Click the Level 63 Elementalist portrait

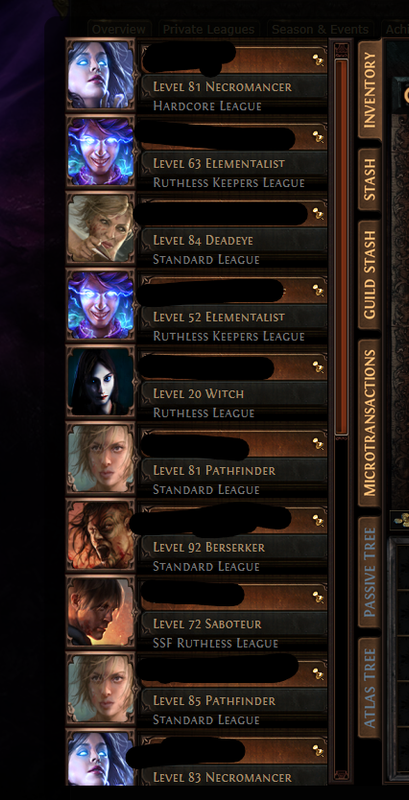click(100, 152)
